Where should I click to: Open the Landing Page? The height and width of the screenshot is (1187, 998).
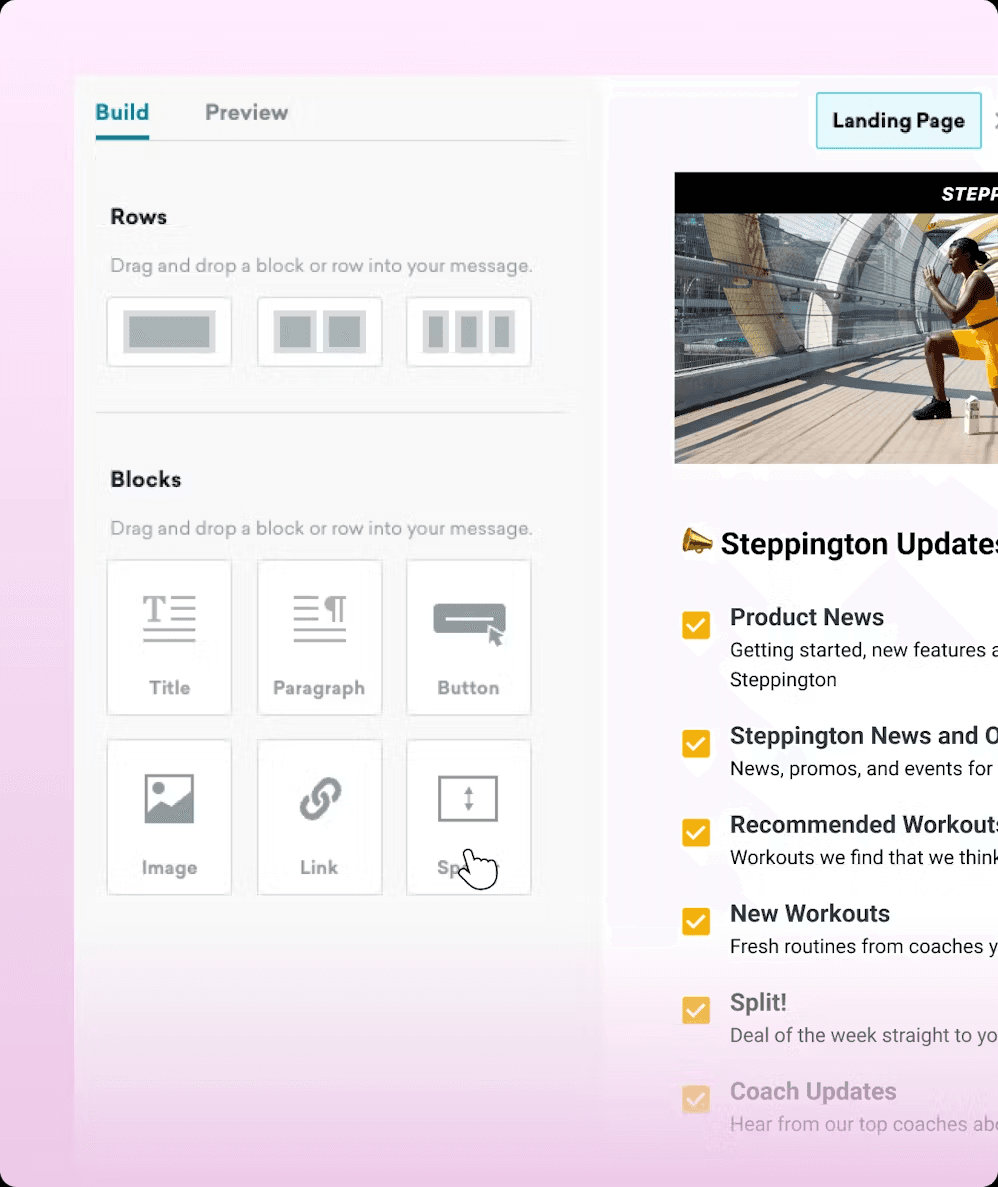pos(898,120)
